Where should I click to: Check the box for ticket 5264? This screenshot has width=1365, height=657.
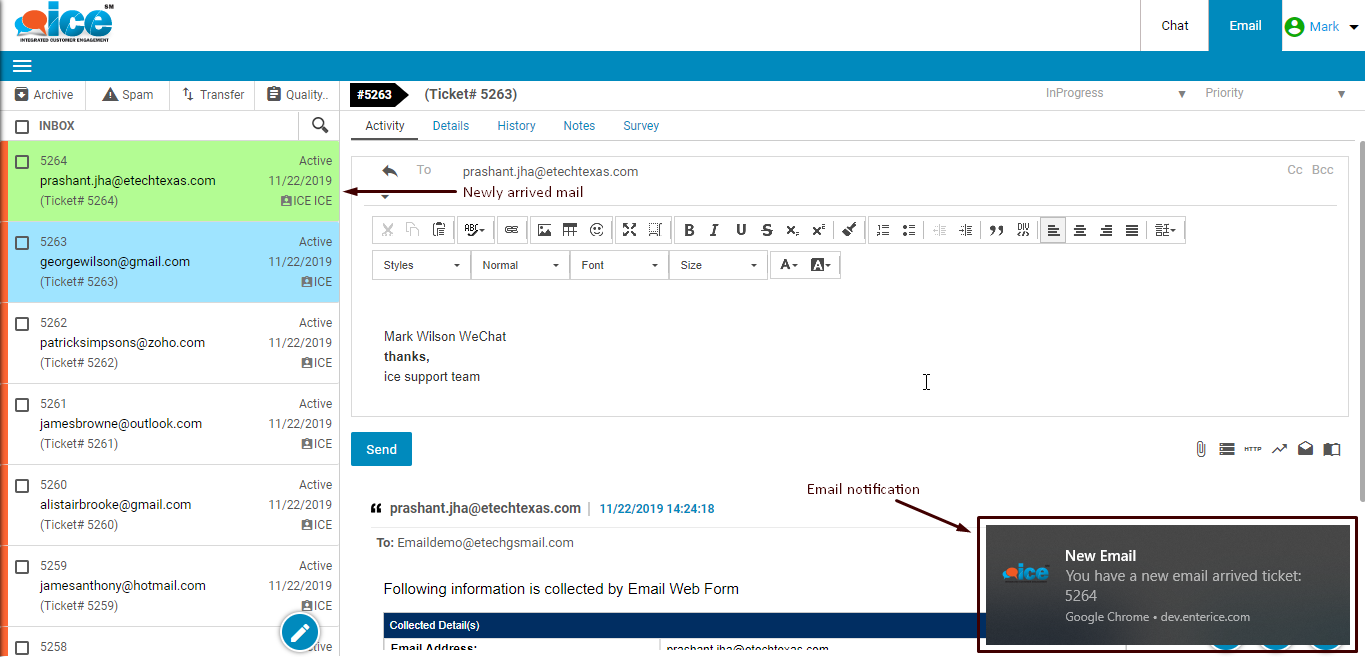(x=22, y=162)
